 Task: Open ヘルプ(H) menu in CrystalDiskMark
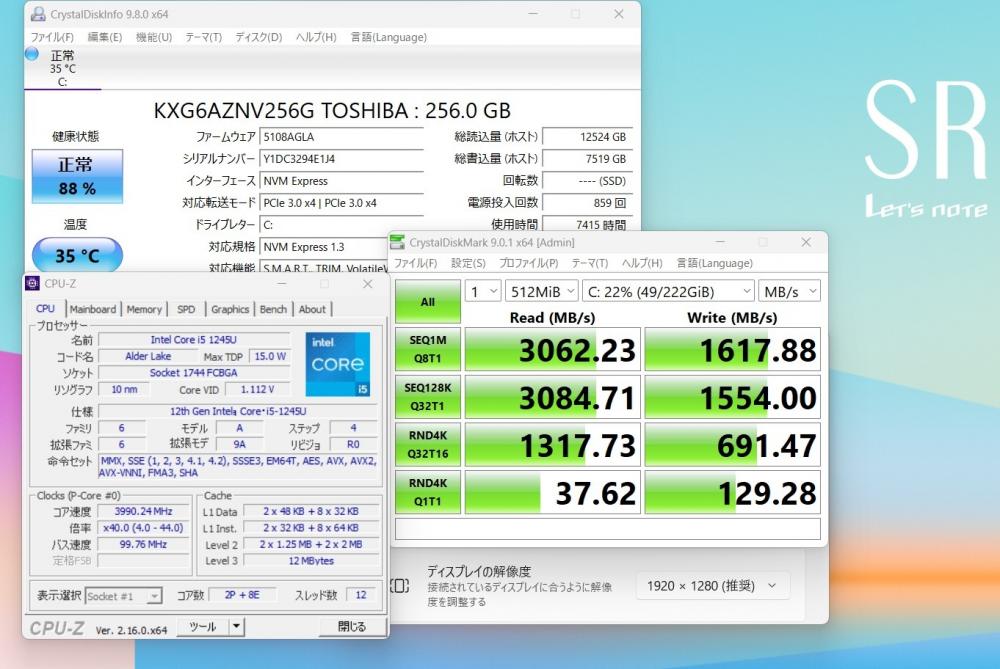coord(642,263)
